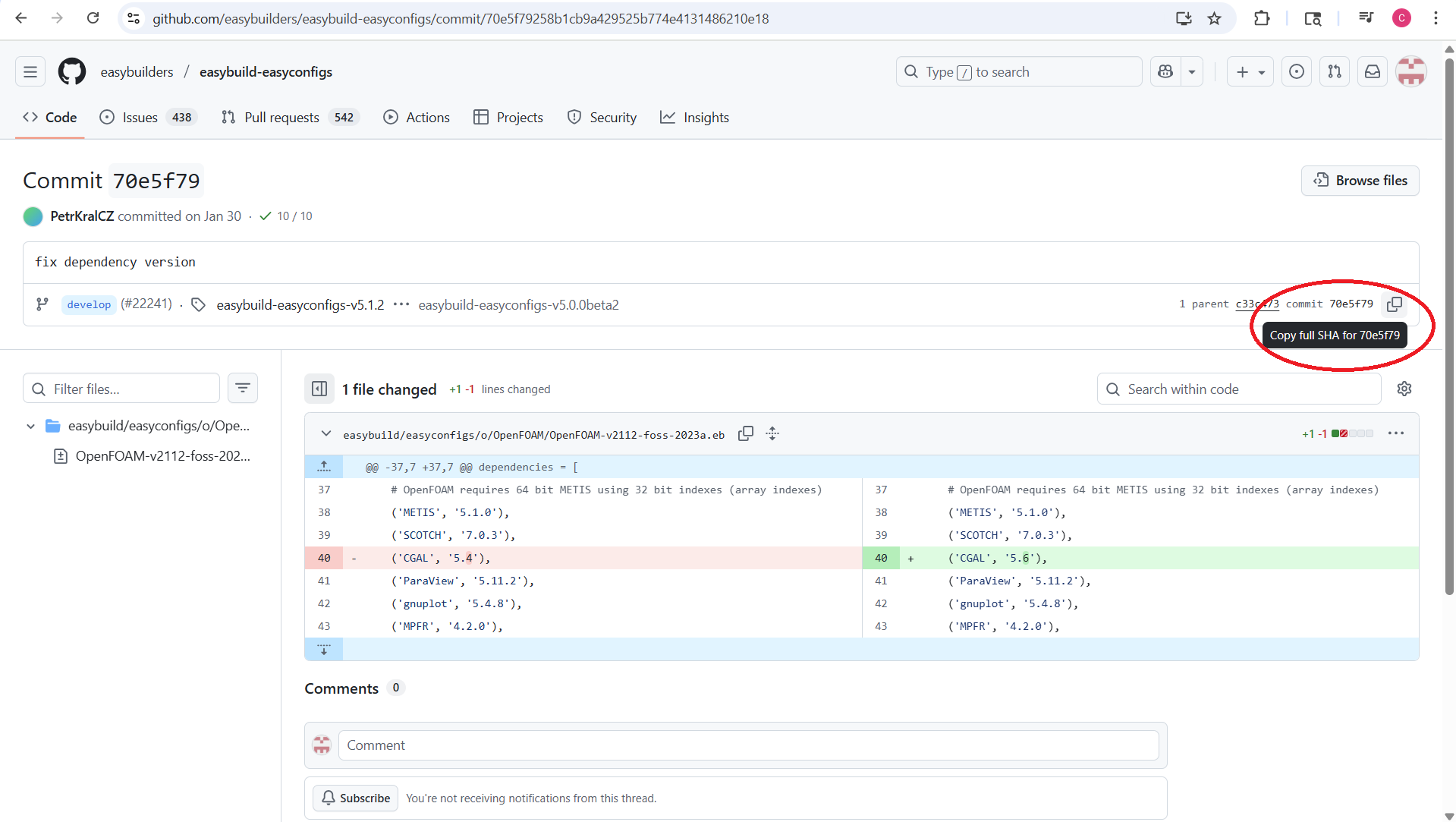
Task: Hide the file tree side panel
Action: coord(319,388)
